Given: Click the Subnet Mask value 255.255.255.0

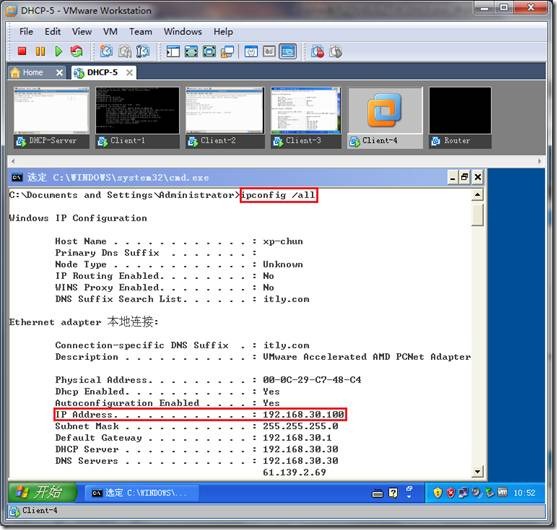Looking at the screenshot, I should 300,426.
